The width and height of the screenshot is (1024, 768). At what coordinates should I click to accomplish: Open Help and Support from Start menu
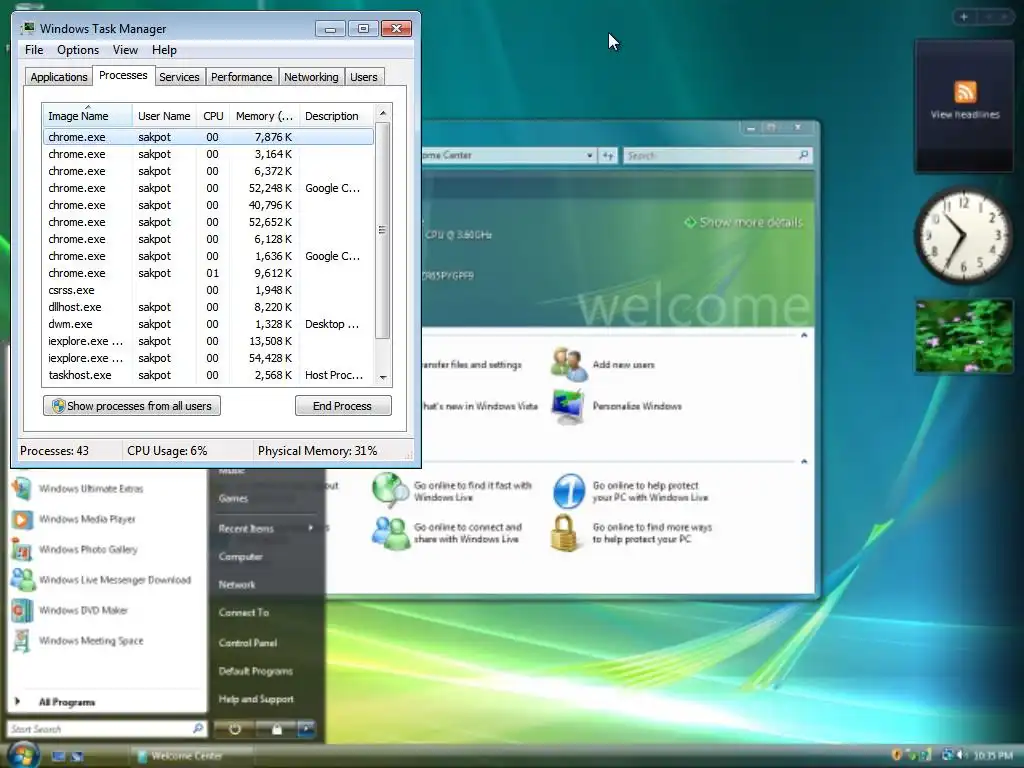coord(256,699)
